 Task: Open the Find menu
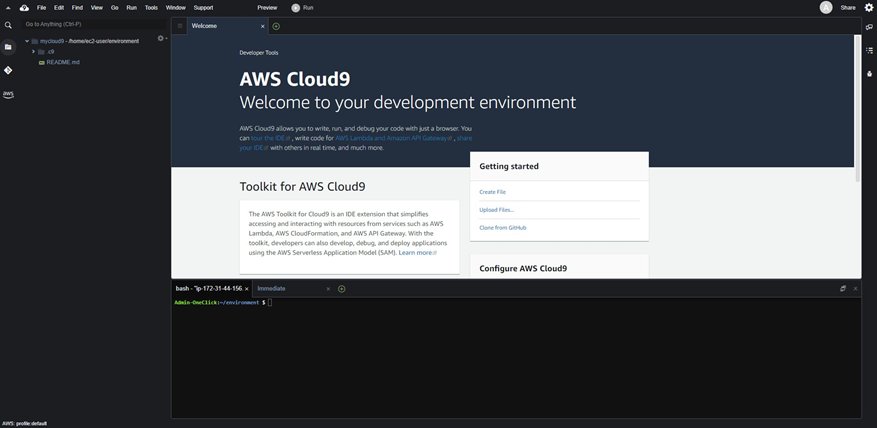click(77, 8)
